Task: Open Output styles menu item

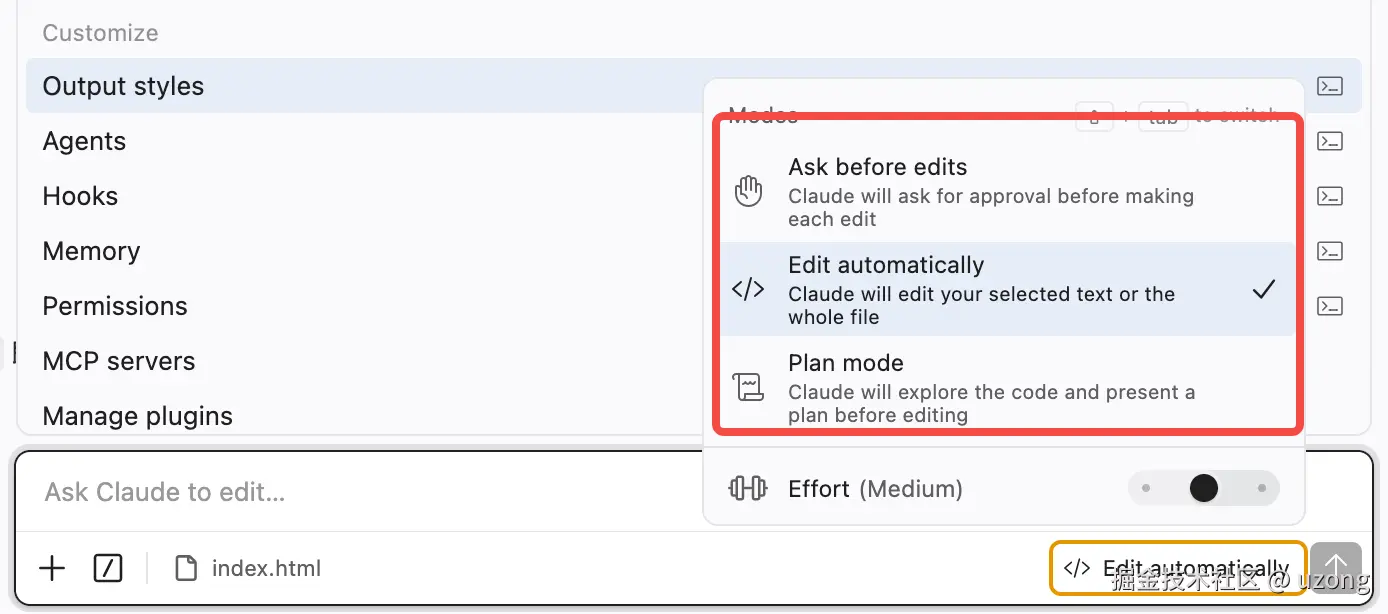Action: [123, 86]
